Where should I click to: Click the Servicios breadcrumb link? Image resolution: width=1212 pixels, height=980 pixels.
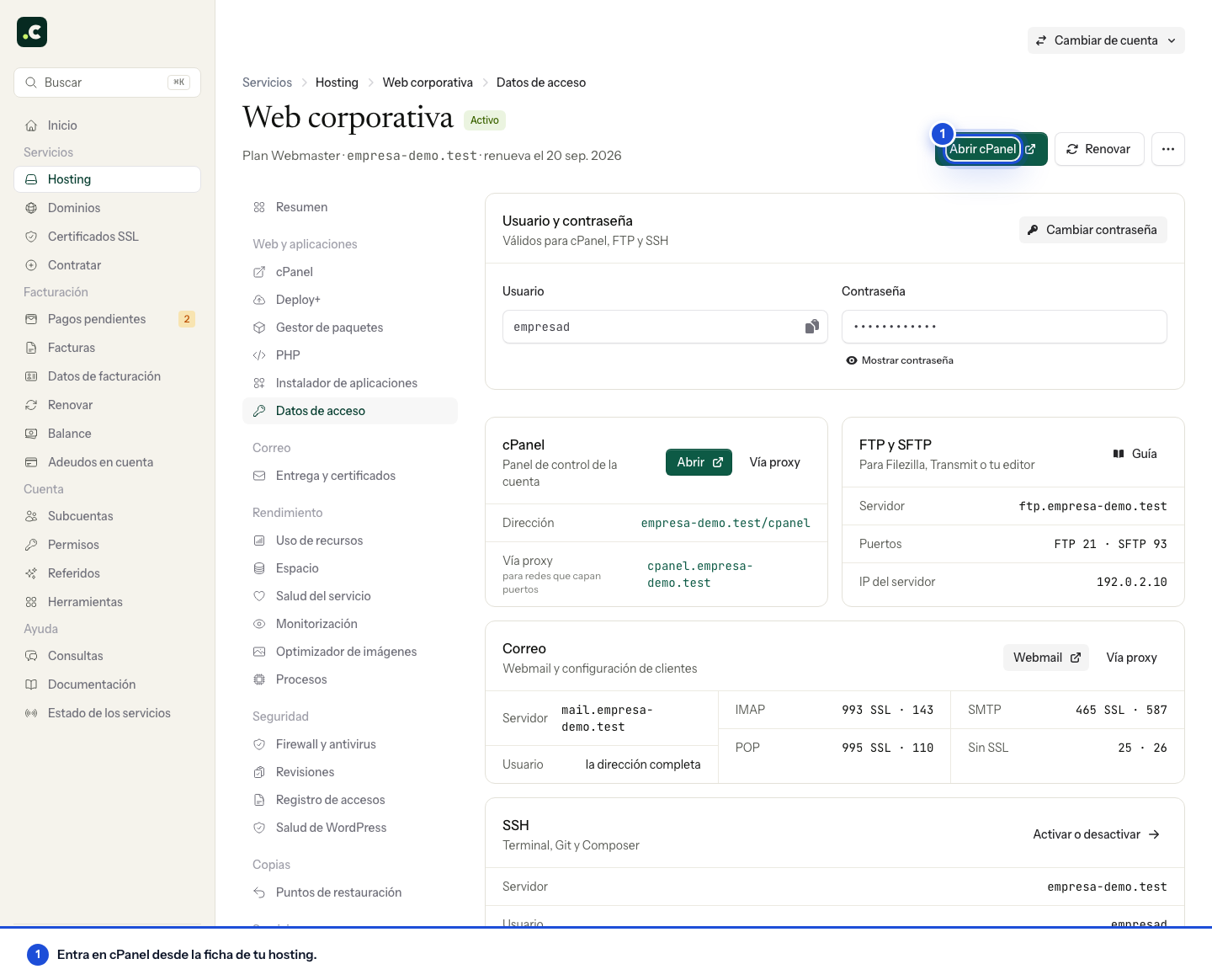(x=267, y=83)
